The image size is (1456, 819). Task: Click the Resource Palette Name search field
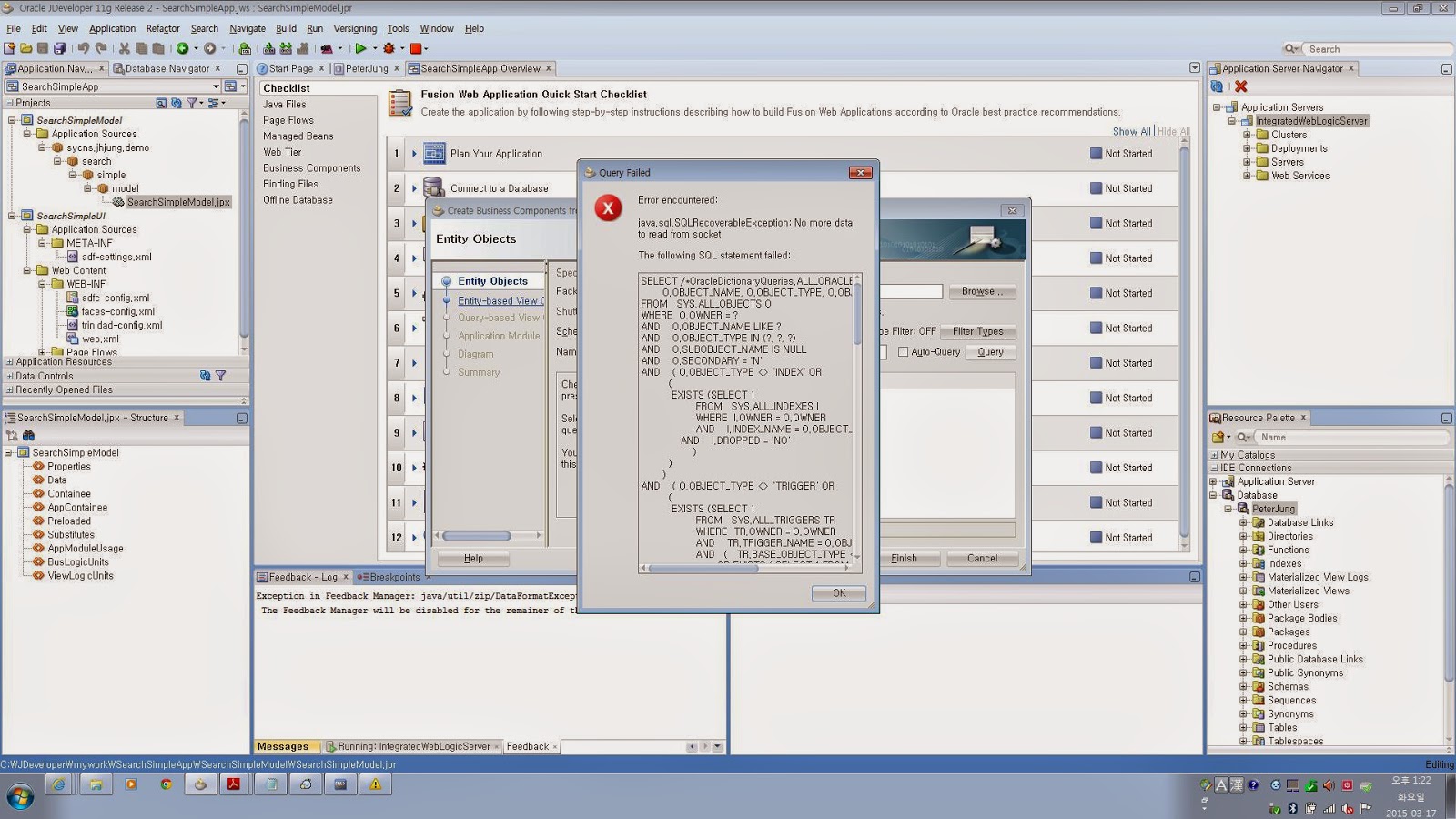[x=1352, y=437]
